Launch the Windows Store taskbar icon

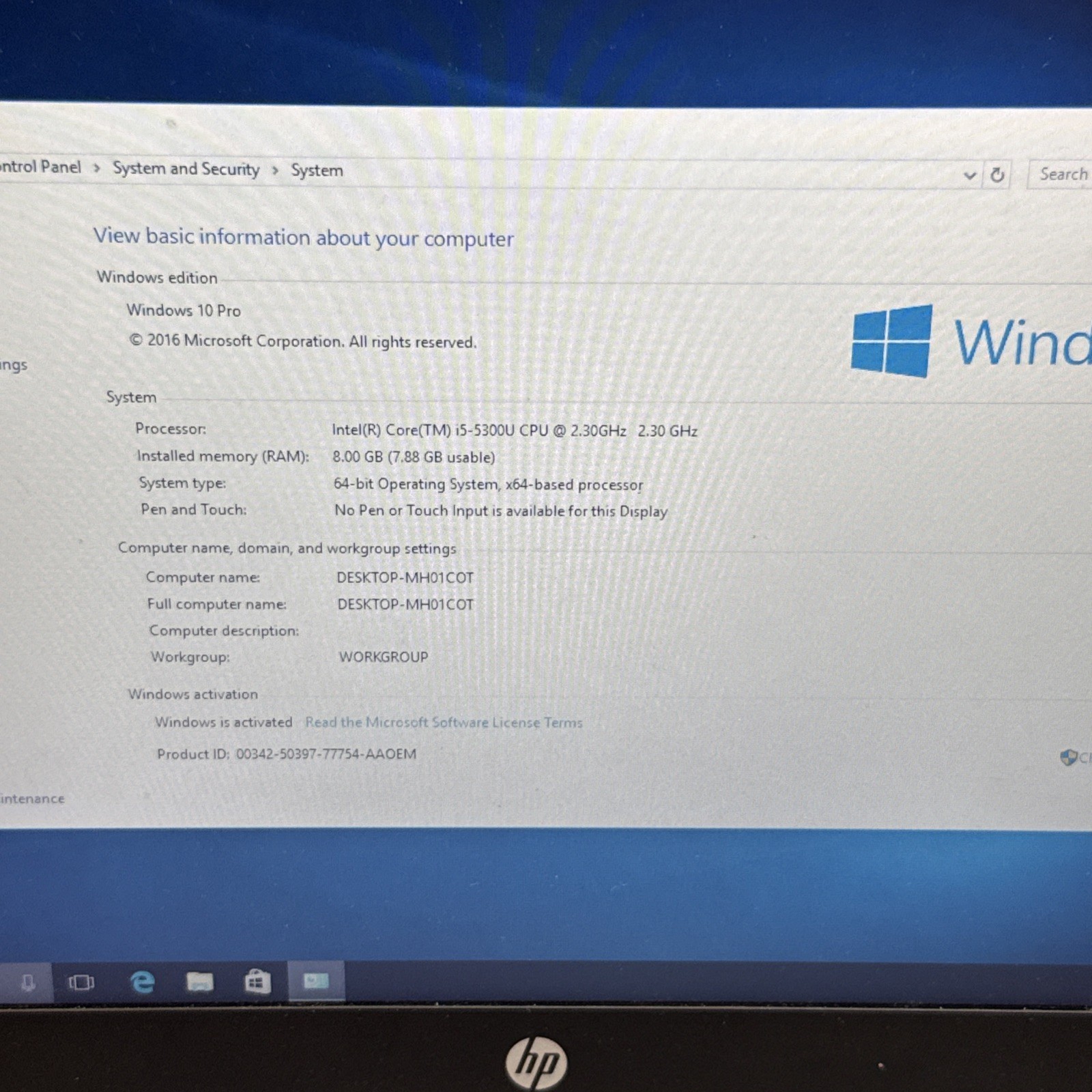257,981
